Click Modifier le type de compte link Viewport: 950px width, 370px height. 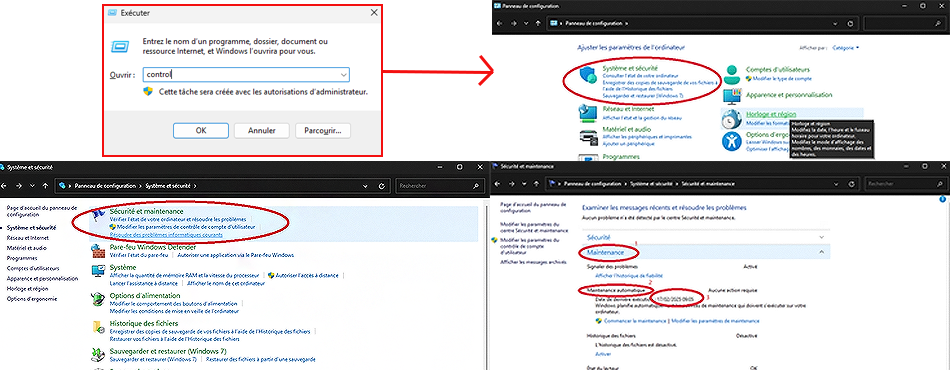tap(782, 79)
